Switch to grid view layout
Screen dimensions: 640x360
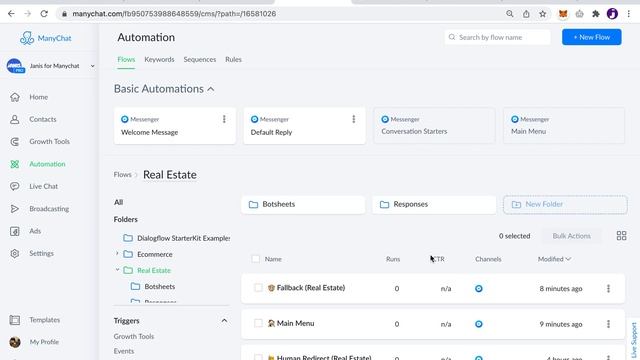[x=621, y=236]
